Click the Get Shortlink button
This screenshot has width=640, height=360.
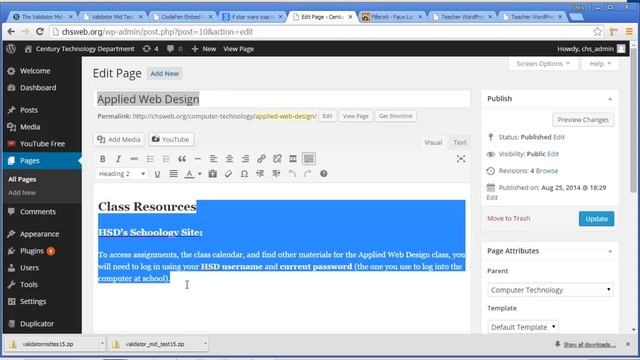click(396, 116)
